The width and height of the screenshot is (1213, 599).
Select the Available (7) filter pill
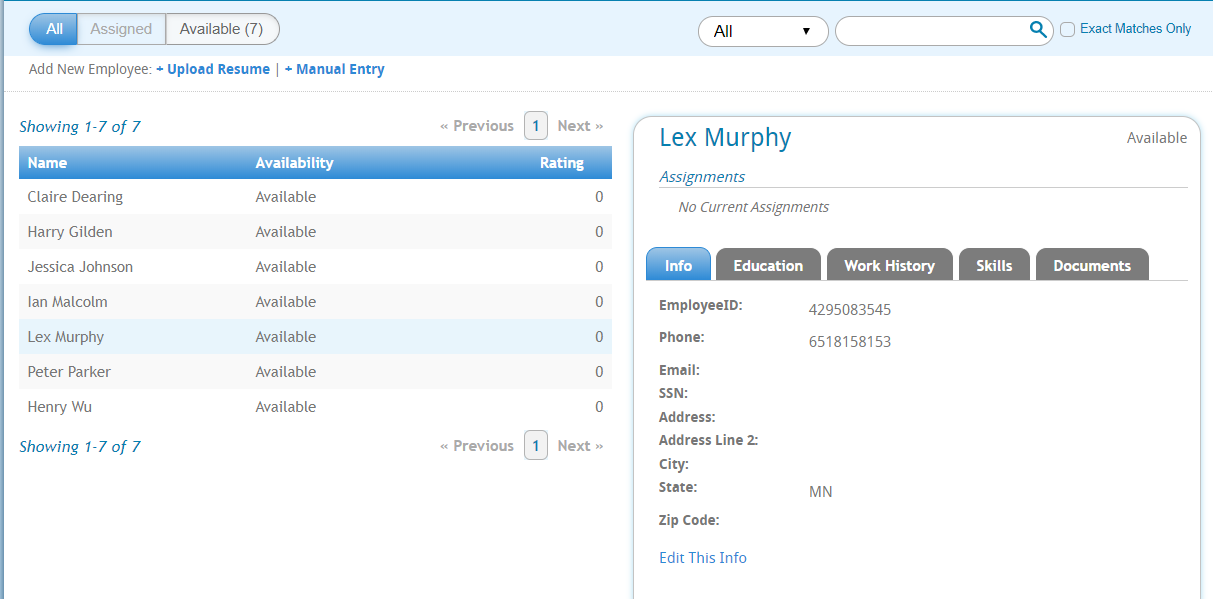point(222,29)
